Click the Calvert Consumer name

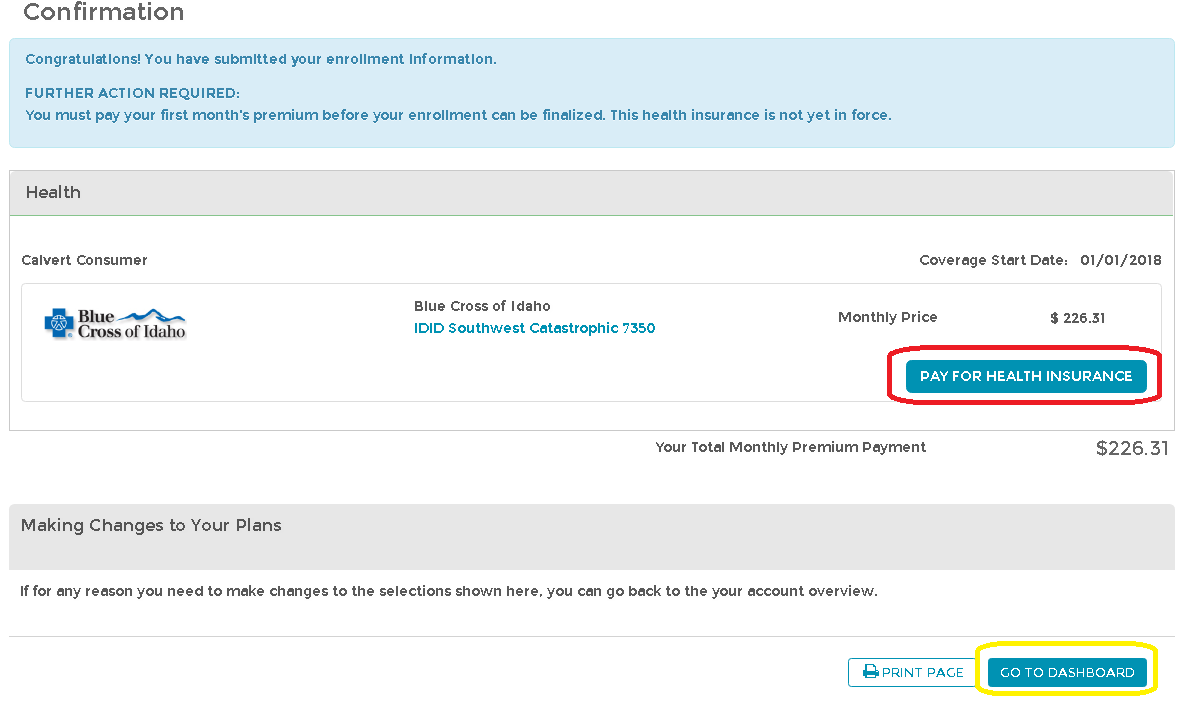84,260
